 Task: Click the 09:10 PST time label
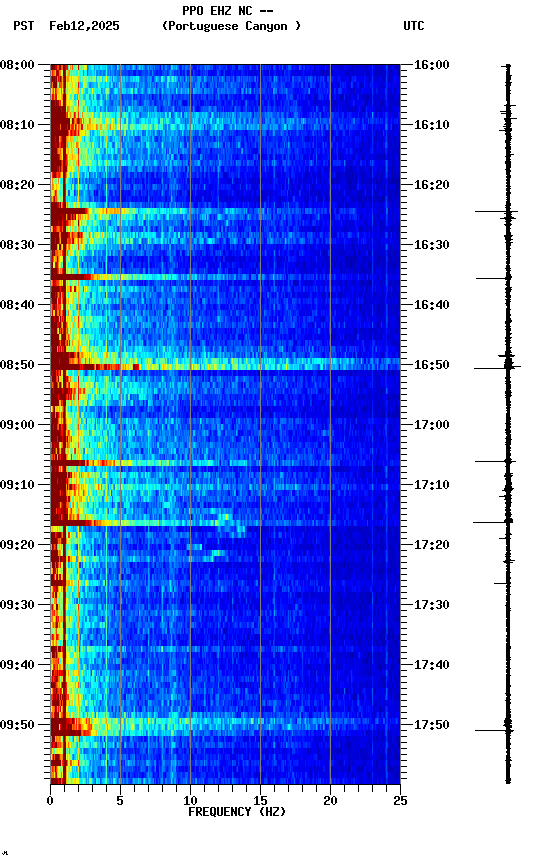17,485
